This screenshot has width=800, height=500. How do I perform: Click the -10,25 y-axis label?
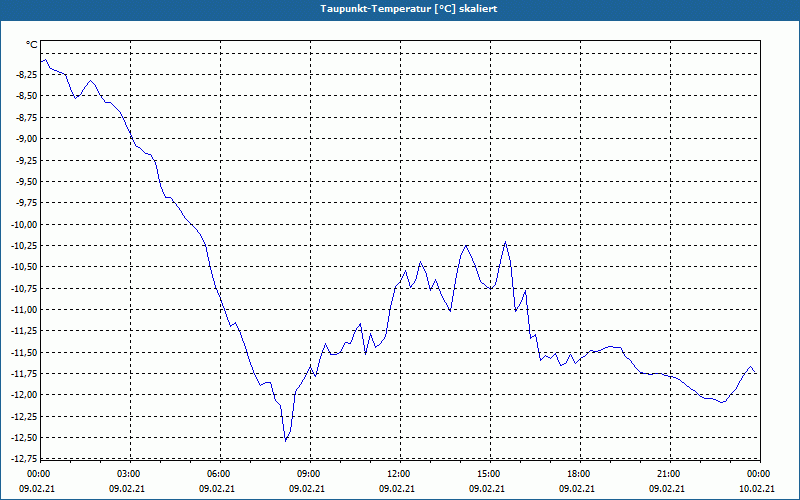[x=26, y=245]
